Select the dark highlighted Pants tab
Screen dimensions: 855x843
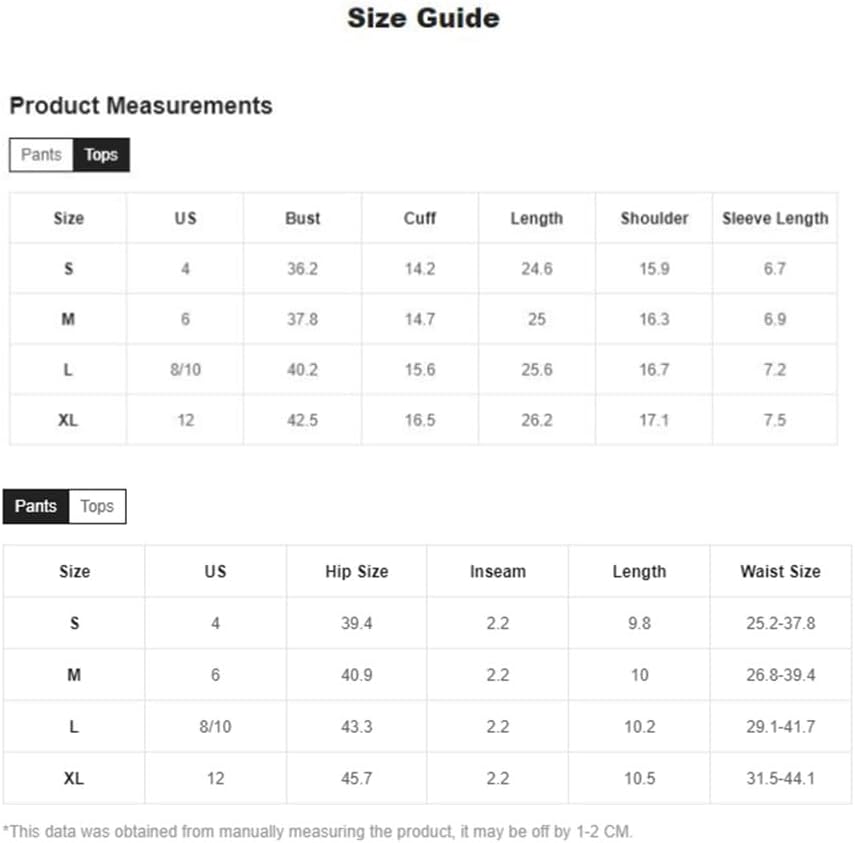[36, 506]
